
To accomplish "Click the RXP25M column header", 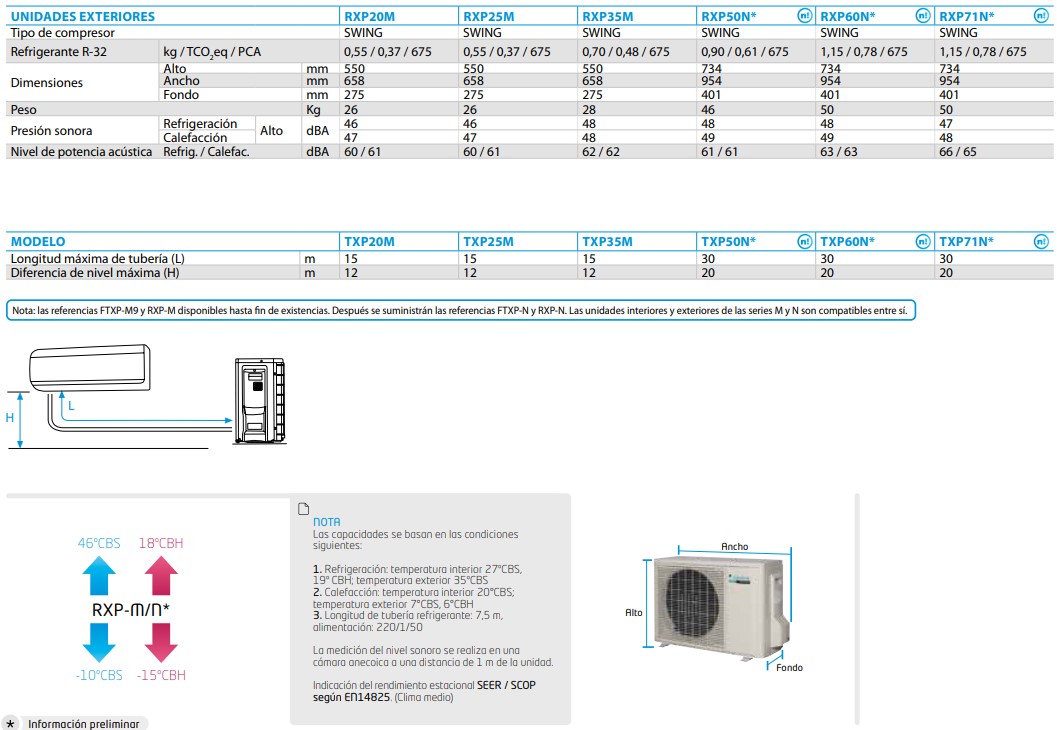I will [488, 16].
